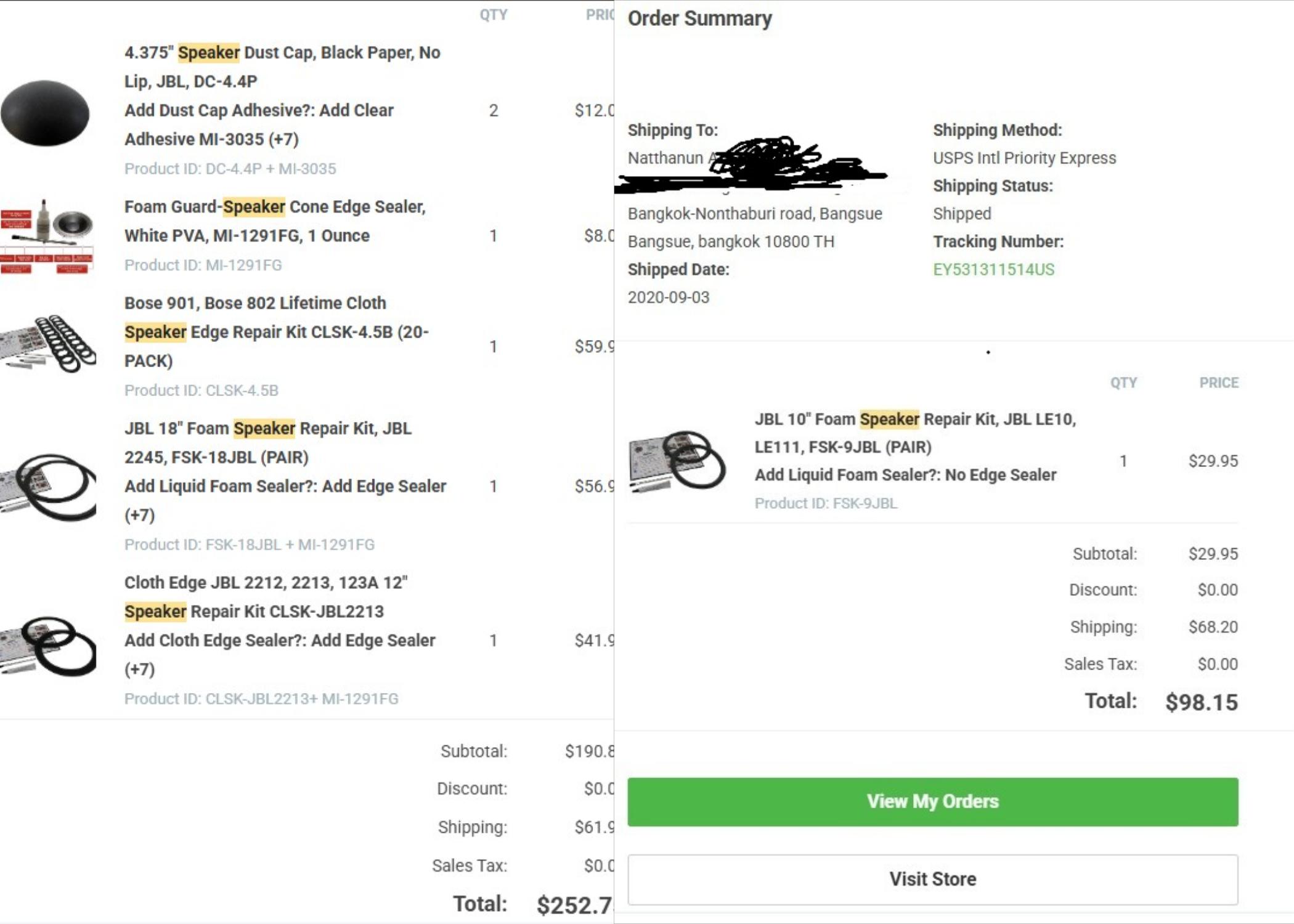Open tracking number EY531311514US link

click(993, 269)
